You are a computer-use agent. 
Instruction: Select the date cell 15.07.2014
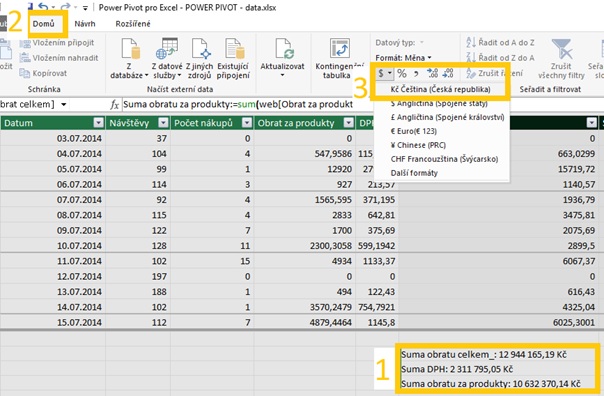[53, 322]
